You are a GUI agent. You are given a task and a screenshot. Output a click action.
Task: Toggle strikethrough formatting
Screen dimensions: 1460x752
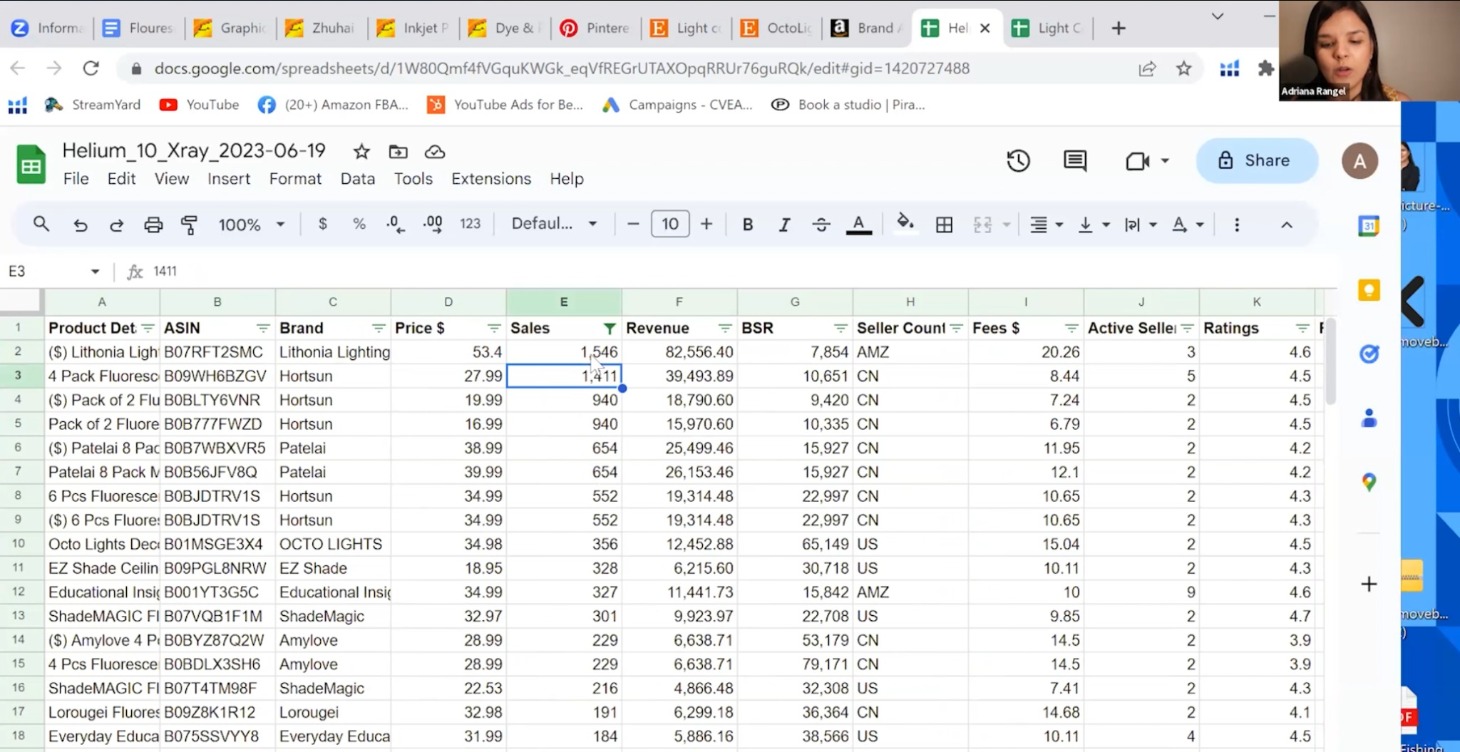click(821, 225)
